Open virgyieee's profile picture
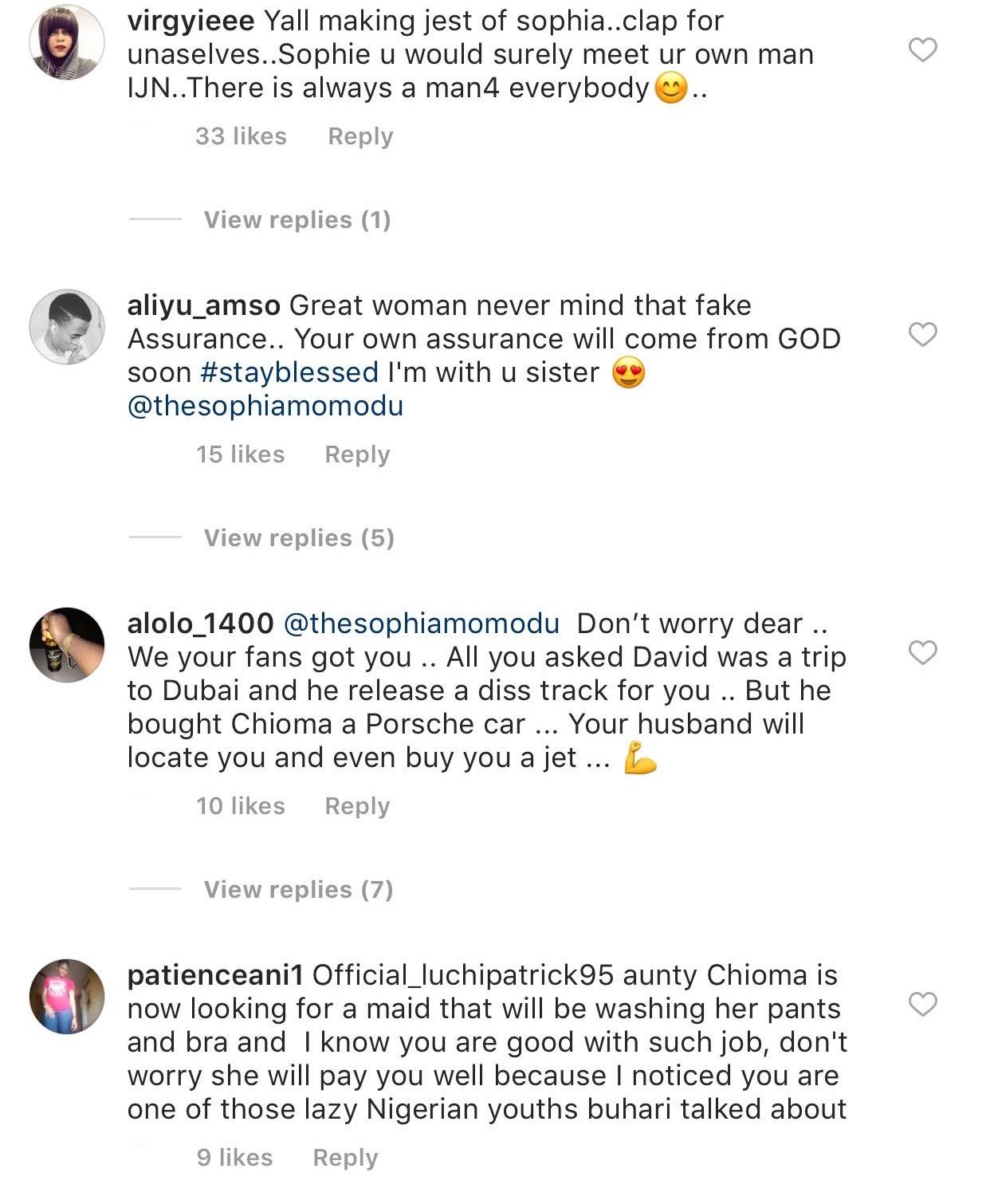The image size is (990, 1204). [67, 42]
